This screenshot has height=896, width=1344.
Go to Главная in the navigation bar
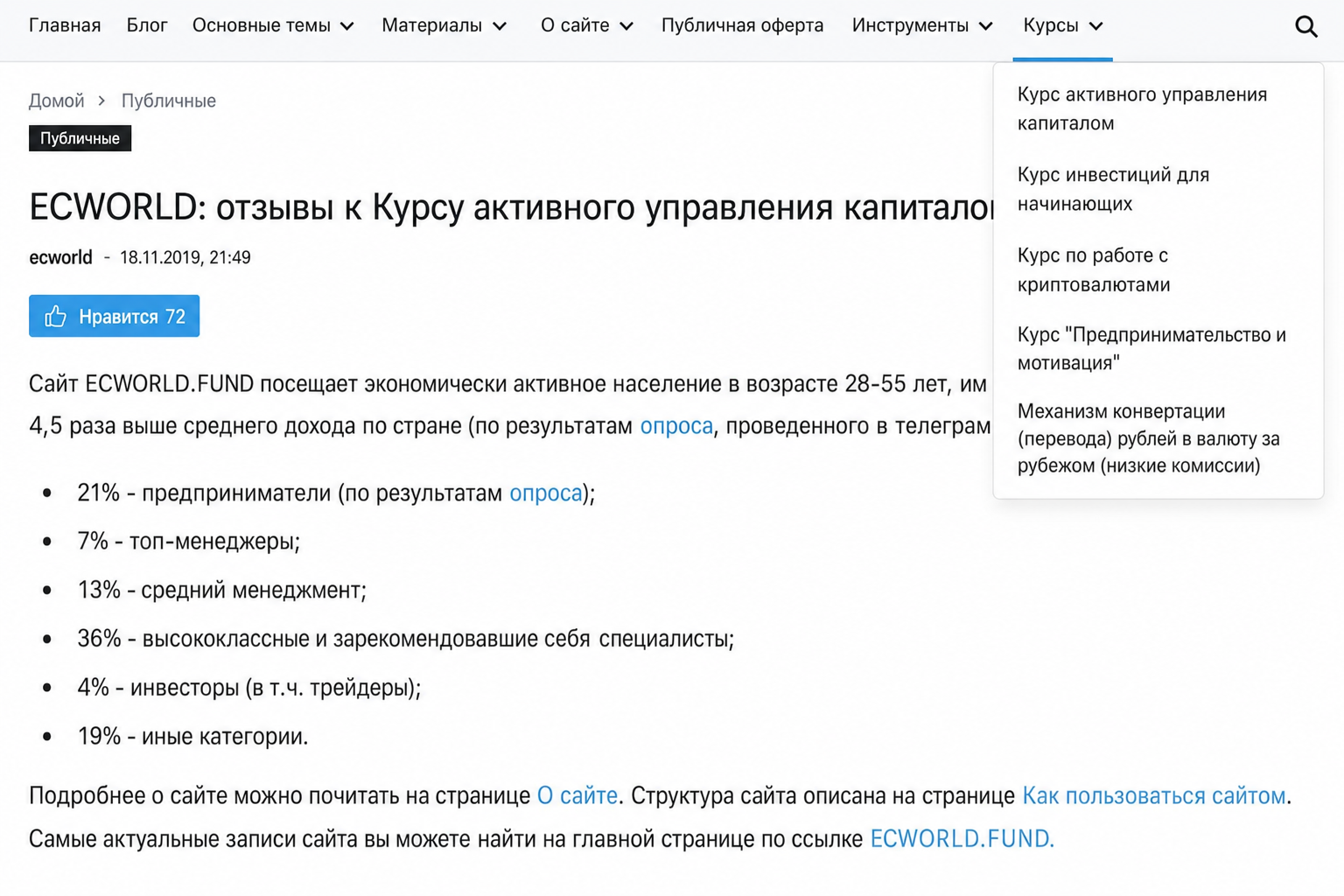[65, 25]
